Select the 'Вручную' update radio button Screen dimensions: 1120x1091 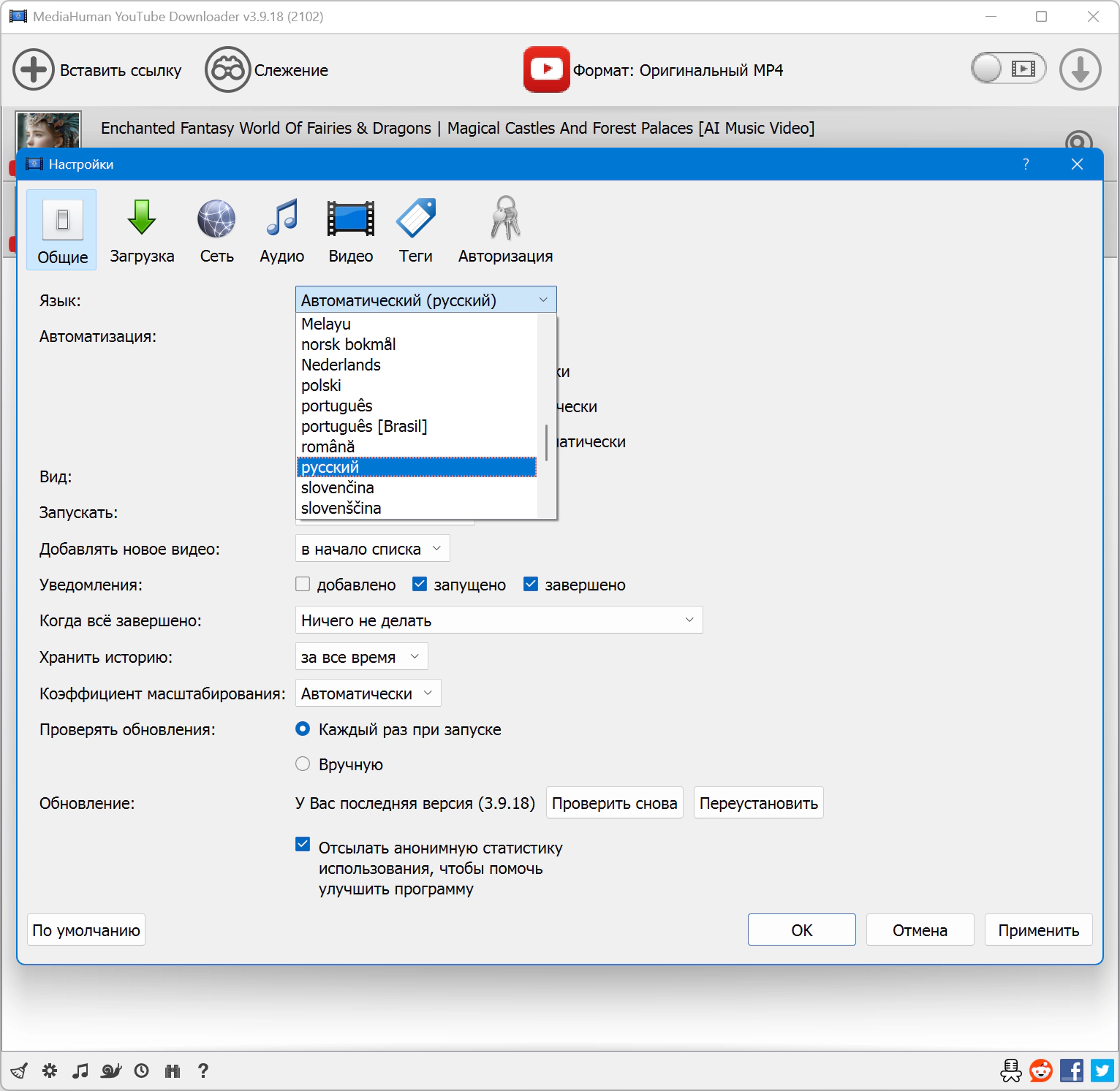[x=303, y=764]
